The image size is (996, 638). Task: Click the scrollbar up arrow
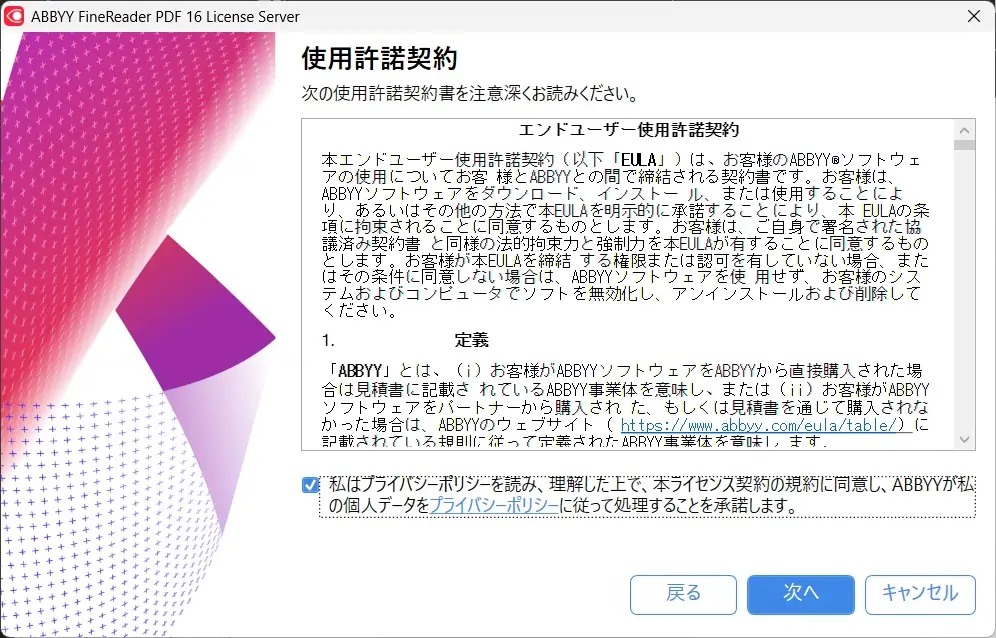[965, 129]
